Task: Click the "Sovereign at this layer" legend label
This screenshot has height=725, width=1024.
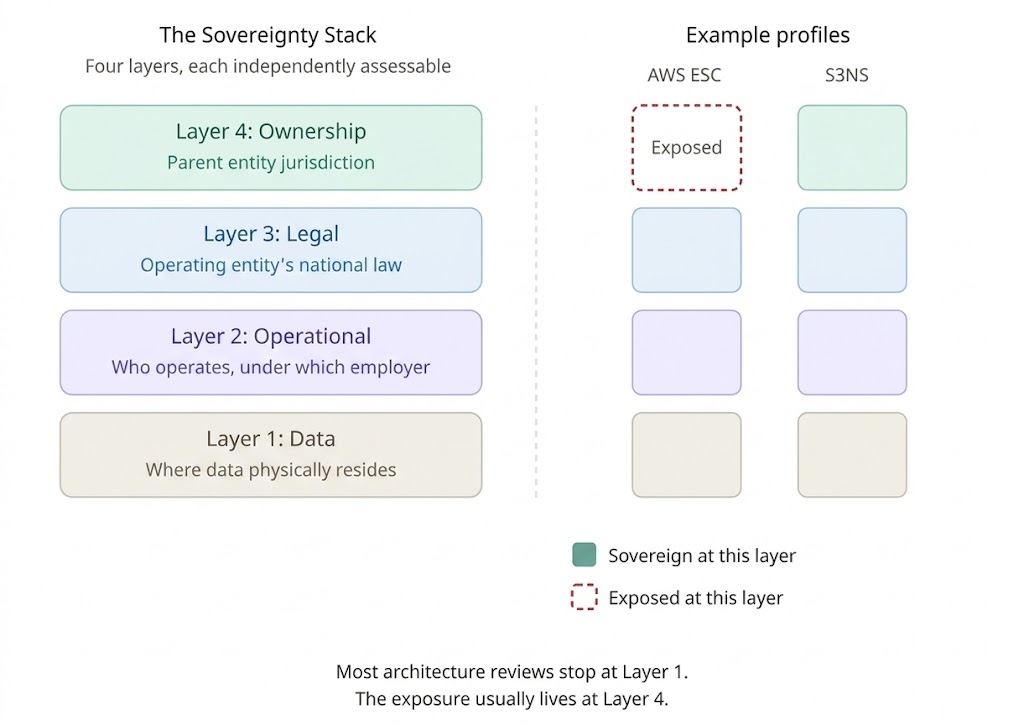Action: pos(702,556)
